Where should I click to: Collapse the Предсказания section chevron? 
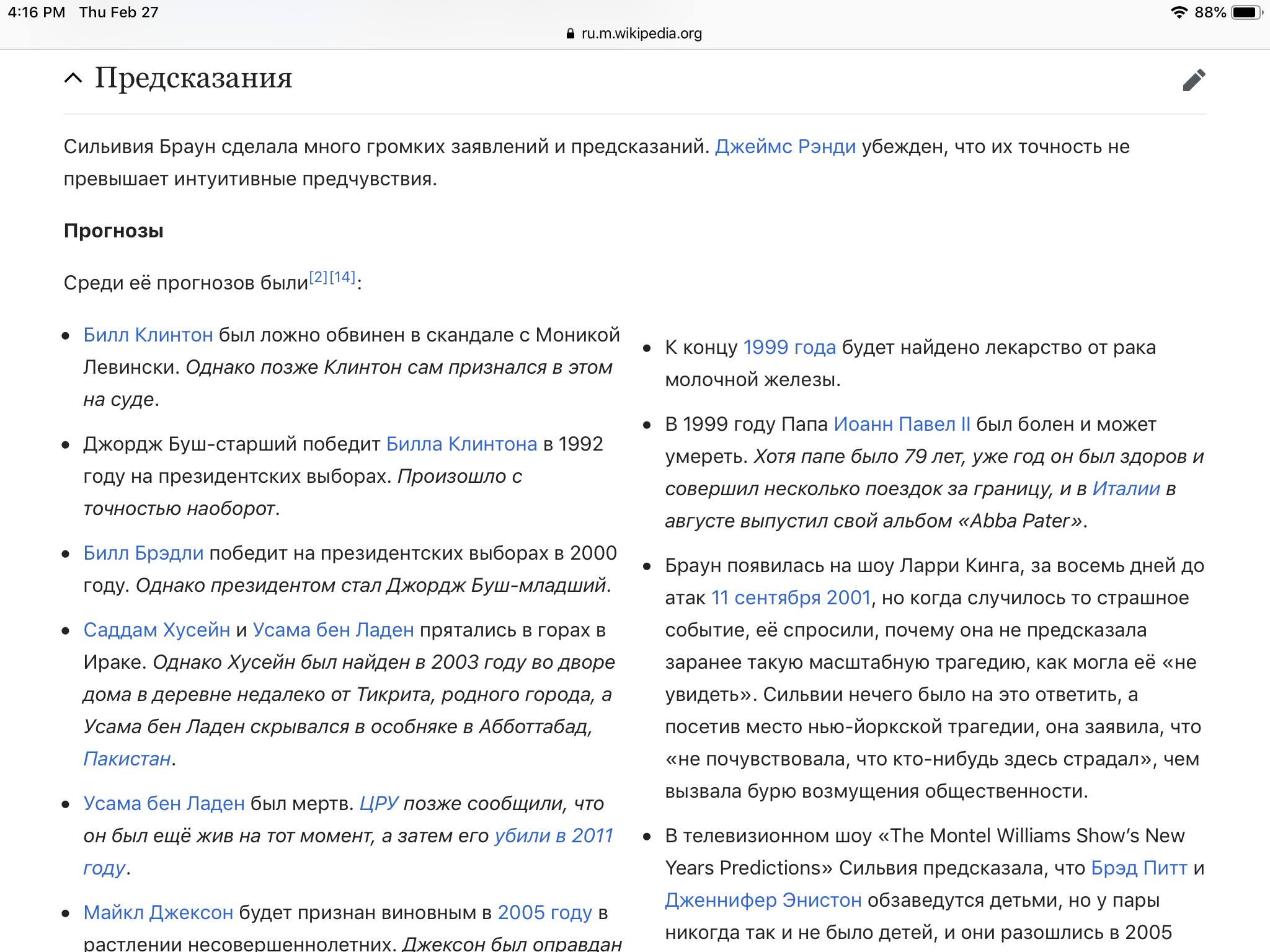[73, 78]
